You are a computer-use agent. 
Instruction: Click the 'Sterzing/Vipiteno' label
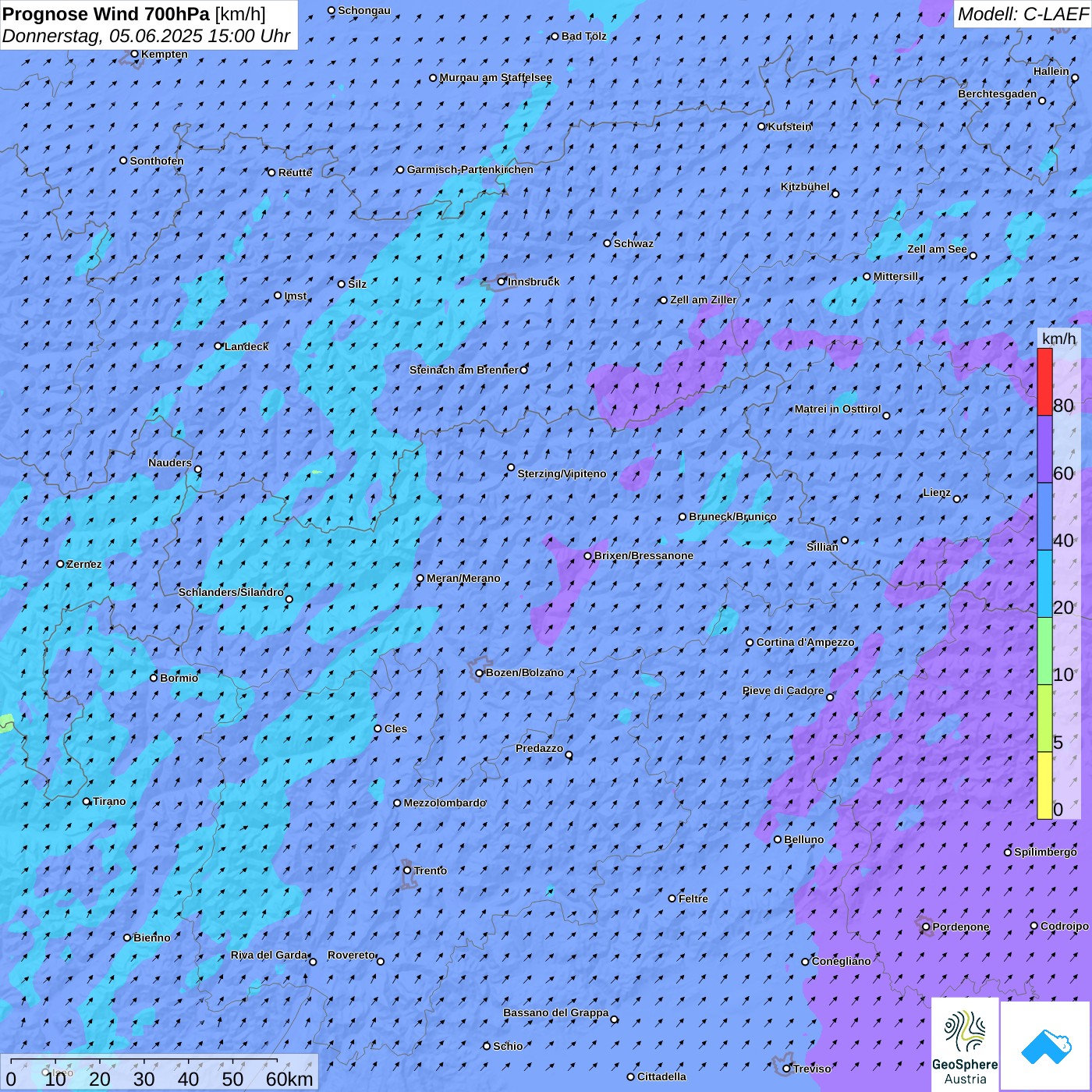[x=562, y=473]
